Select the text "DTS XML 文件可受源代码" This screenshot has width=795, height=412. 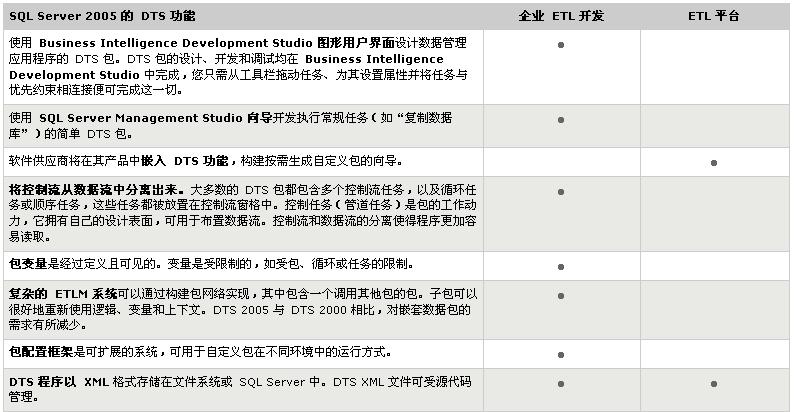click(402, 382)
